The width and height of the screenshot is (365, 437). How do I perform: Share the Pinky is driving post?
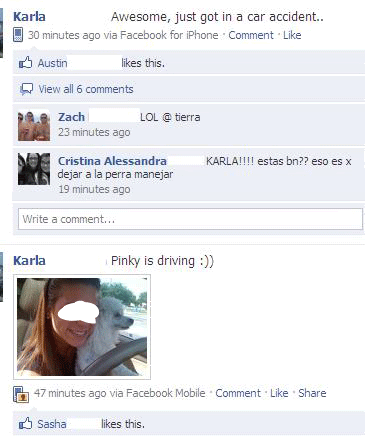pyautogui.click(x=312, y=393)
